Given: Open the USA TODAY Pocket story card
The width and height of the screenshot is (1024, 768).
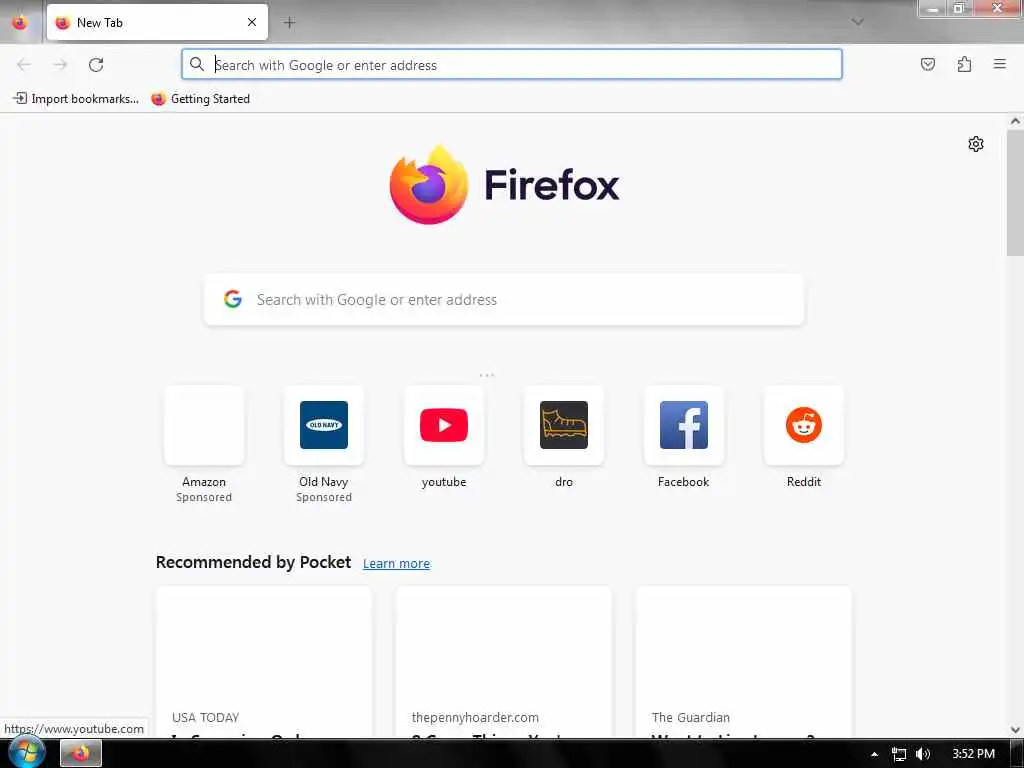Looking at the screenshot, I should (264, 662).
